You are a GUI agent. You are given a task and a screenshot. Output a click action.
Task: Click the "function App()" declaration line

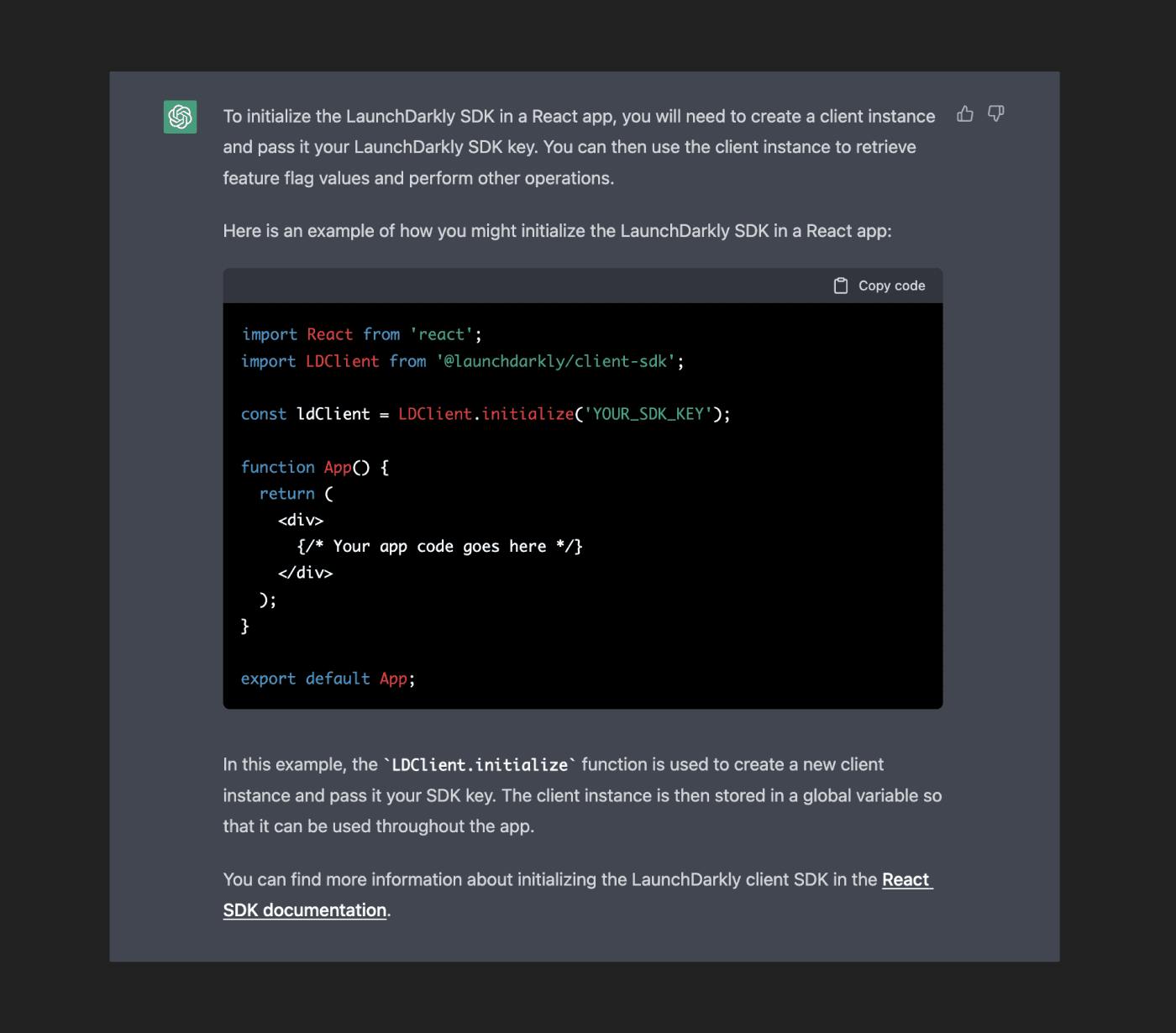tap(314, 467)
